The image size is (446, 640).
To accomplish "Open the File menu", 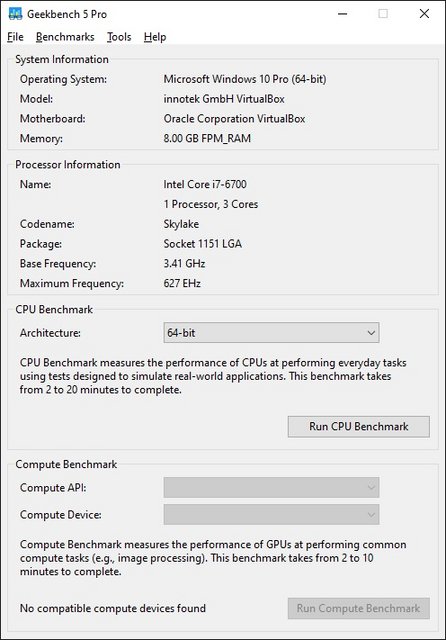I will [16, 37].
